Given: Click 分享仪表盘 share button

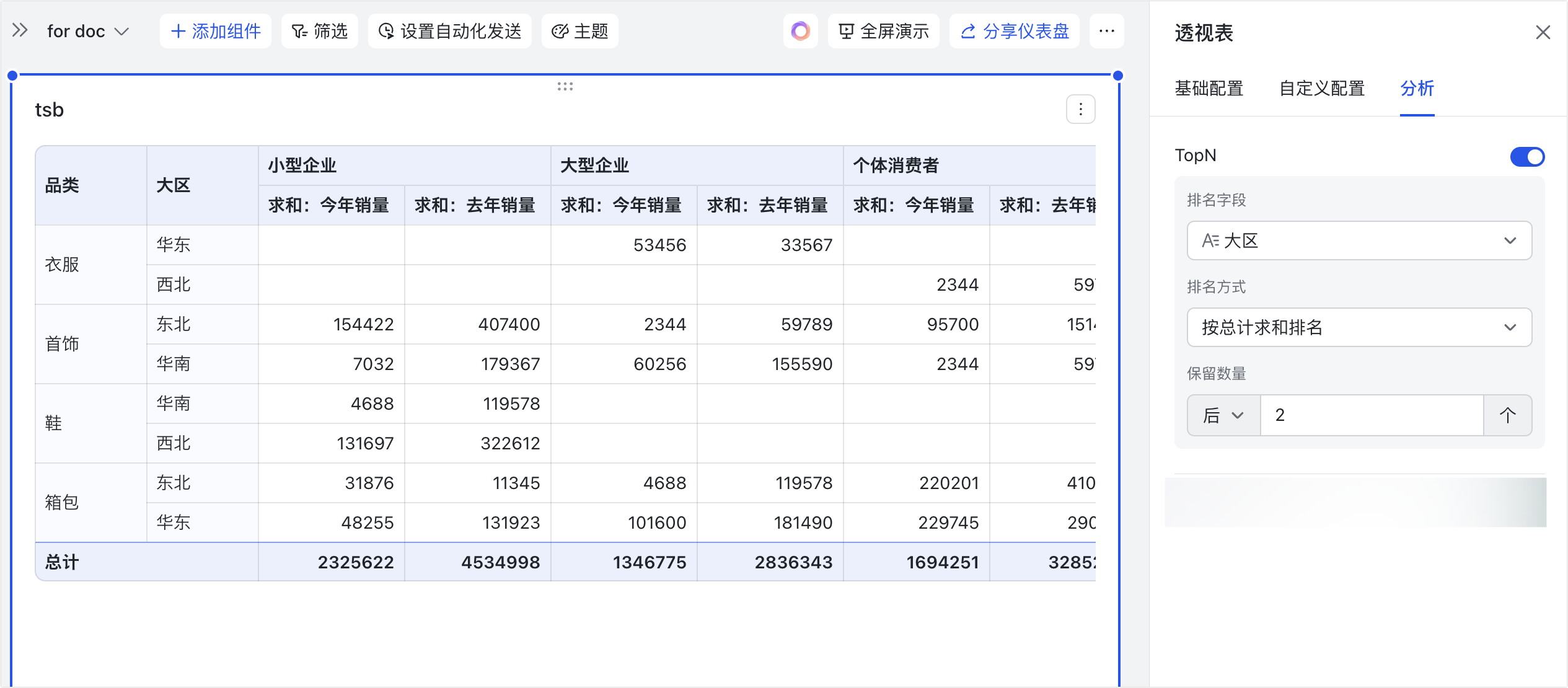Looking at the screenshot, I should 1015,31.
